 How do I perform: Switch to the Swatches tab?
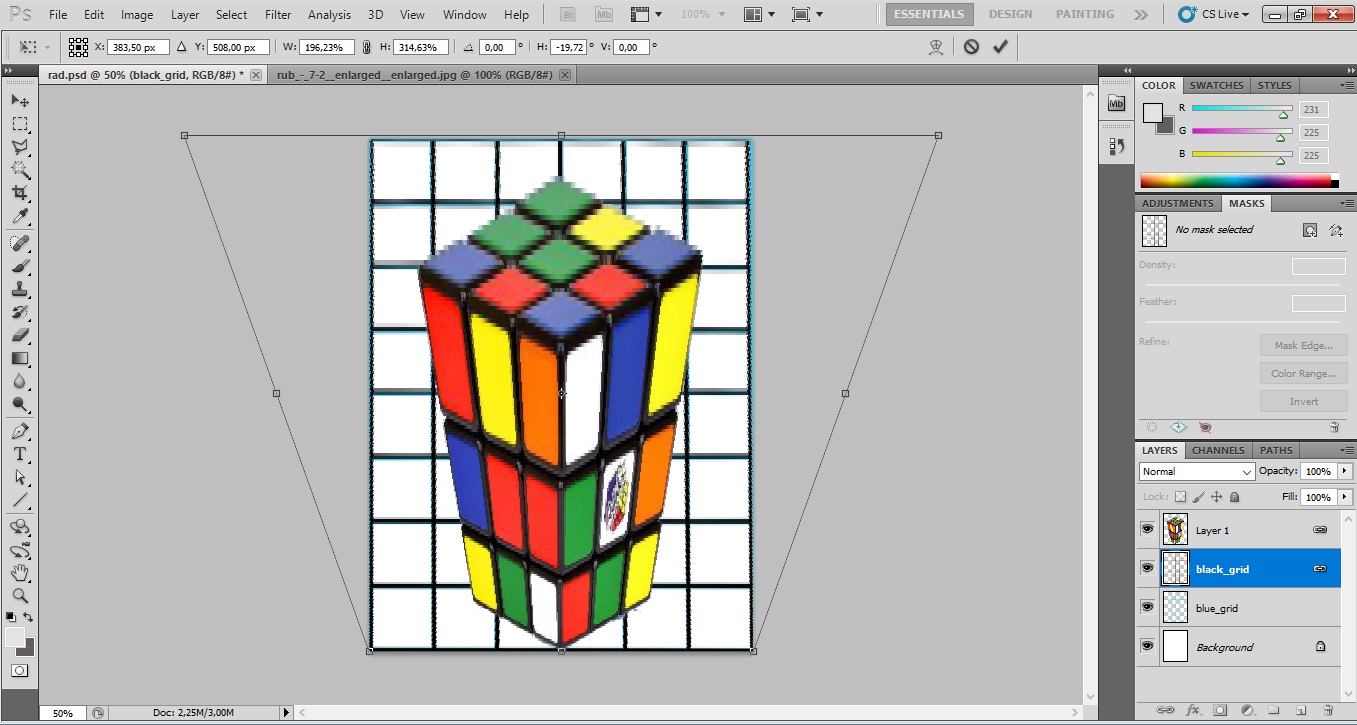[1216, 85]
